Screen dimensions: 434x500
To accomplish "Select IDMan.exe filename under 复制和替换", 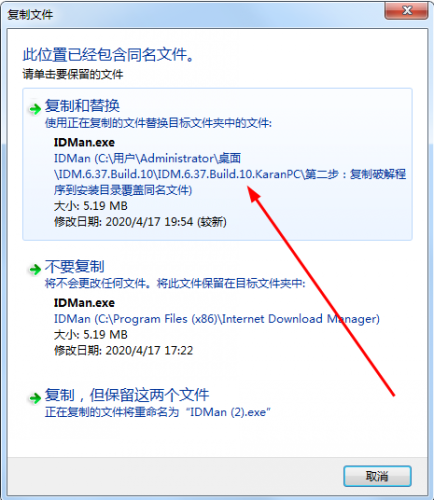I will tap(84, 142).
